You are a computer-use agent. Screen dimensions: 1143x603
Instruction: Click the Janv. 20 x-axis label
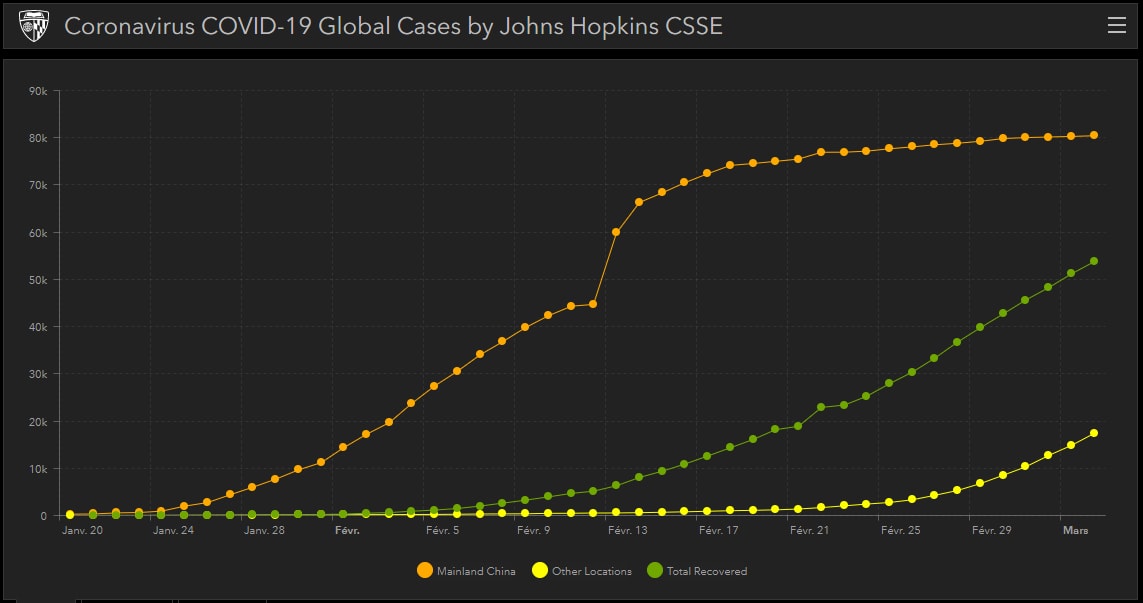coord(82,531)
